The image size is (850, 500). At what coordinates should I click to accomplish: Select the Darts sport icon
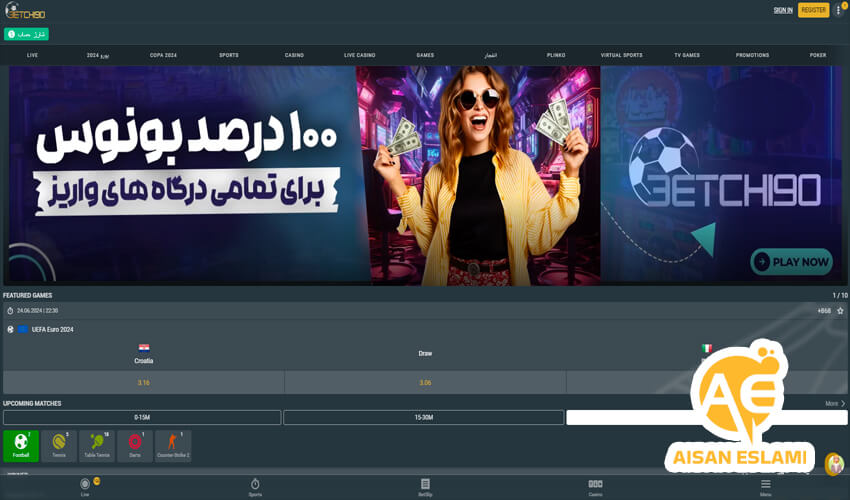click(x=135, y=446)
